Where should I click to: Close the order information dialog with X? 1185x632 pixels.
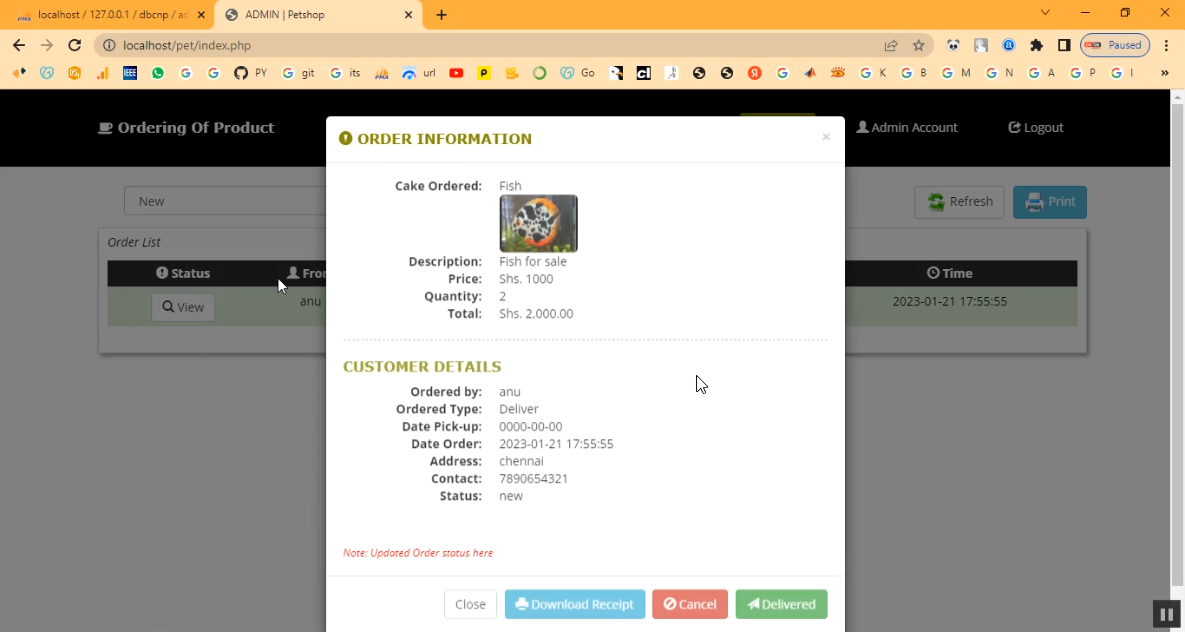[825, 137]
